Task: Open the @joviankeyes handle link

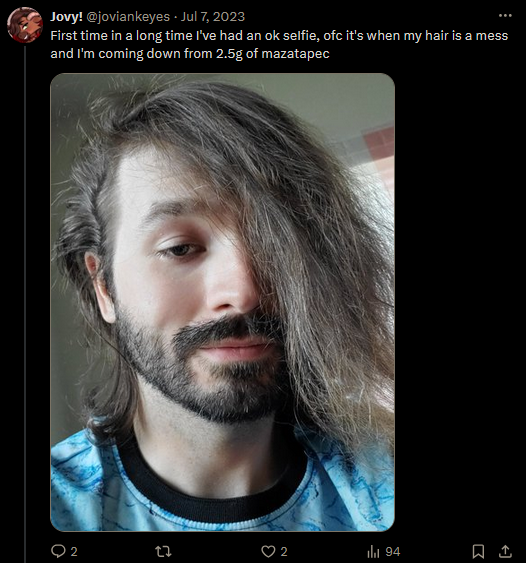Action: [129, 17]
